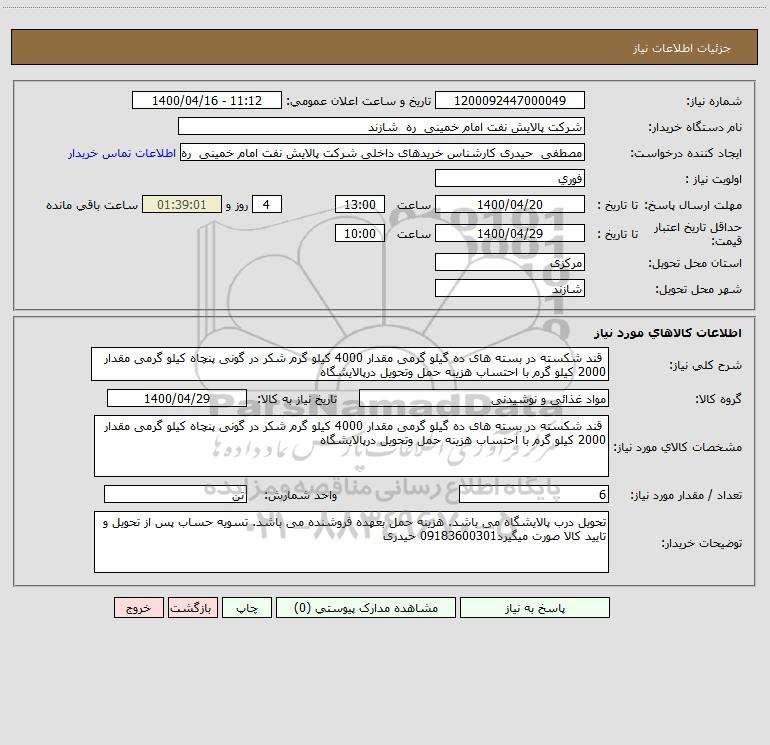Click the جزئیات اطلاعات نیاز header title
Screen dimensions: 770x745
pyautogui.click(x=681, y=48)
